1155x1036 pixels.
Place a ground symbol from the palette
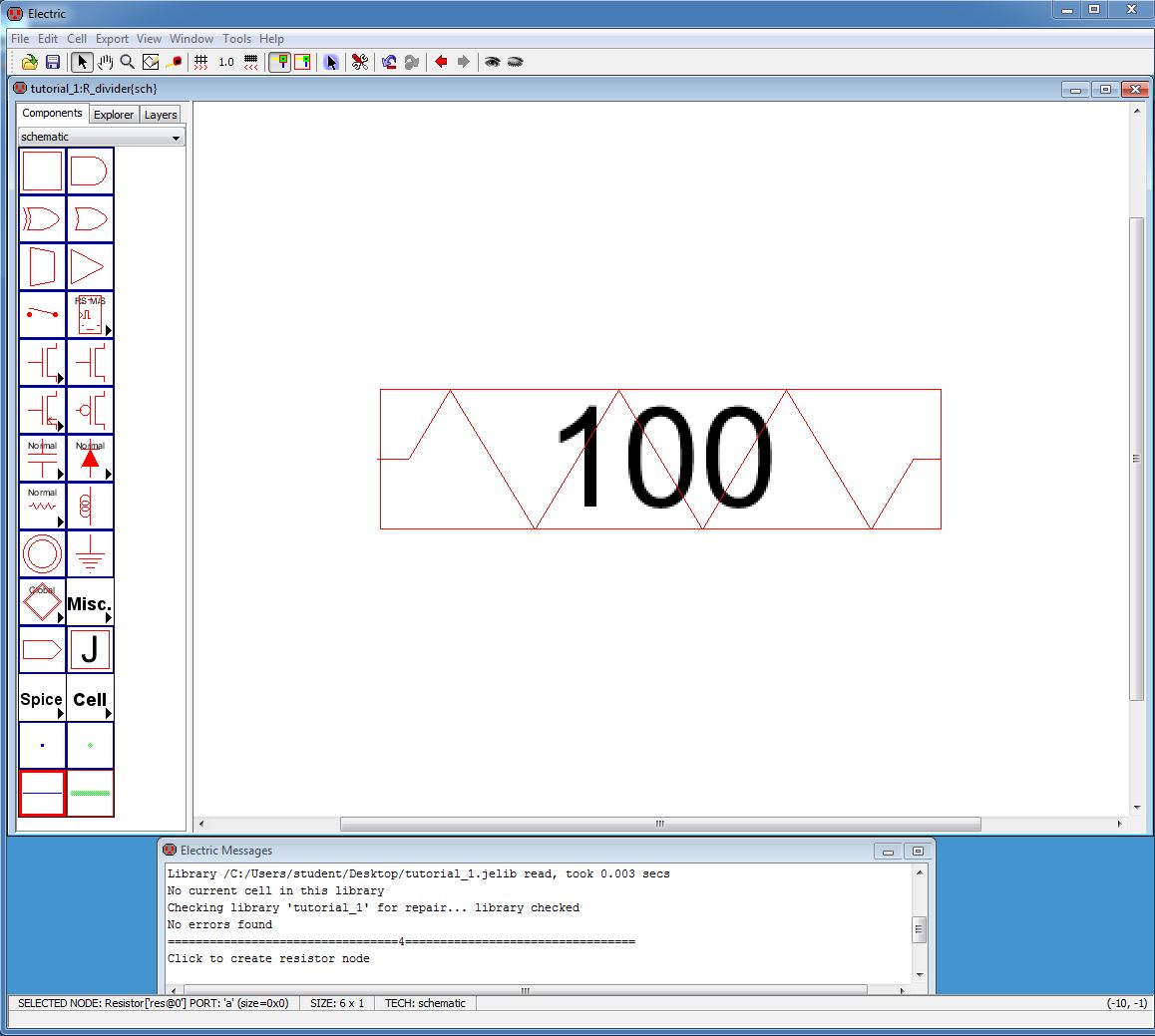pos(90,553)
